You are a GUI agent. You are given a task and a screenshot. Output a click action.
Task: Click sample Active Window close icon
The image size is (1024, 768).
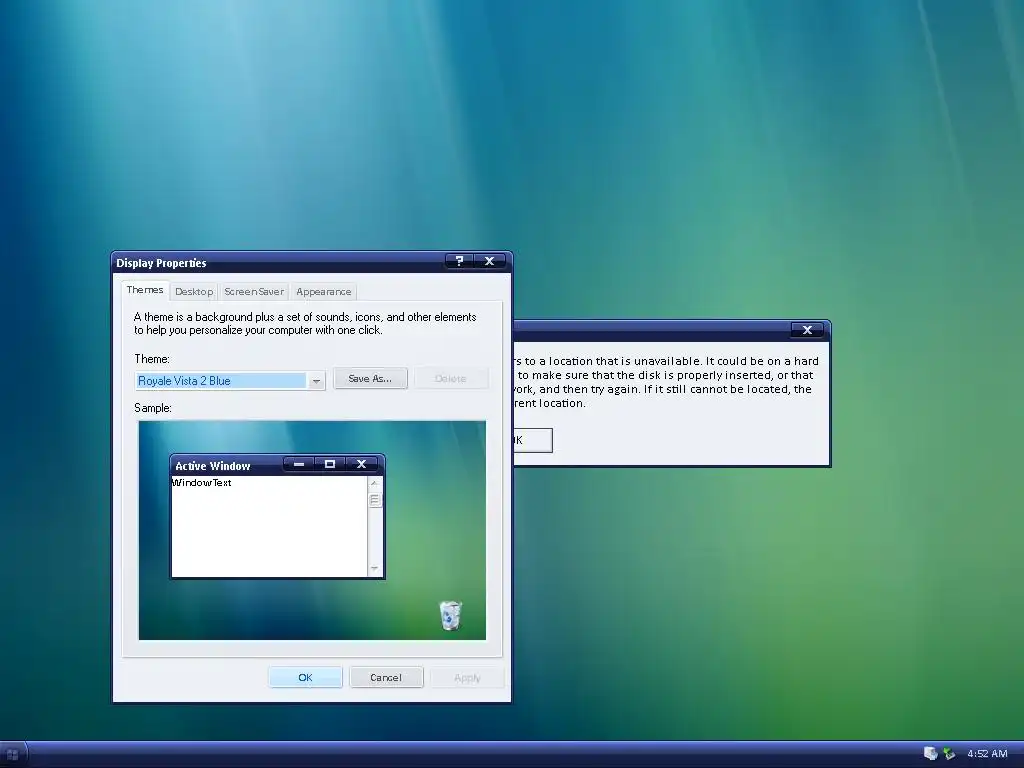[x=361, y=464]
